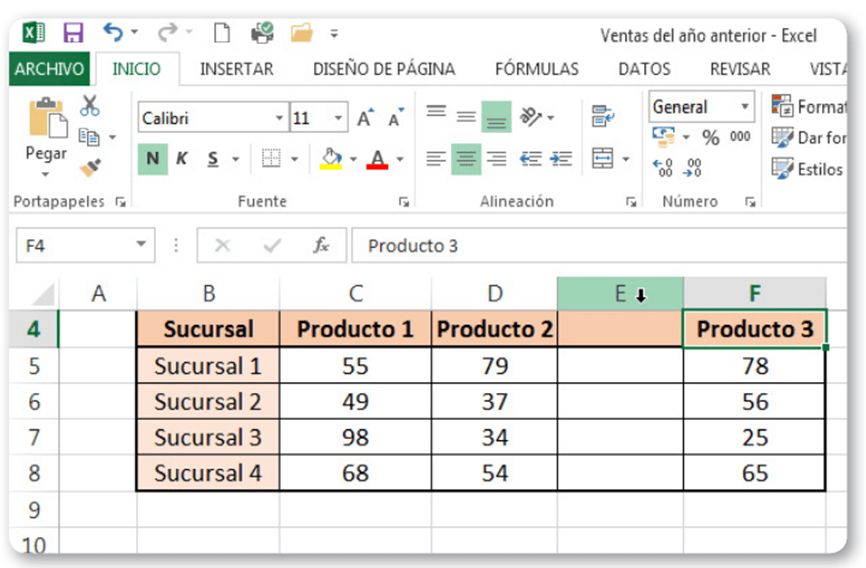Click accounting number format icon
866x568 pixels.
tap(663, 136)
